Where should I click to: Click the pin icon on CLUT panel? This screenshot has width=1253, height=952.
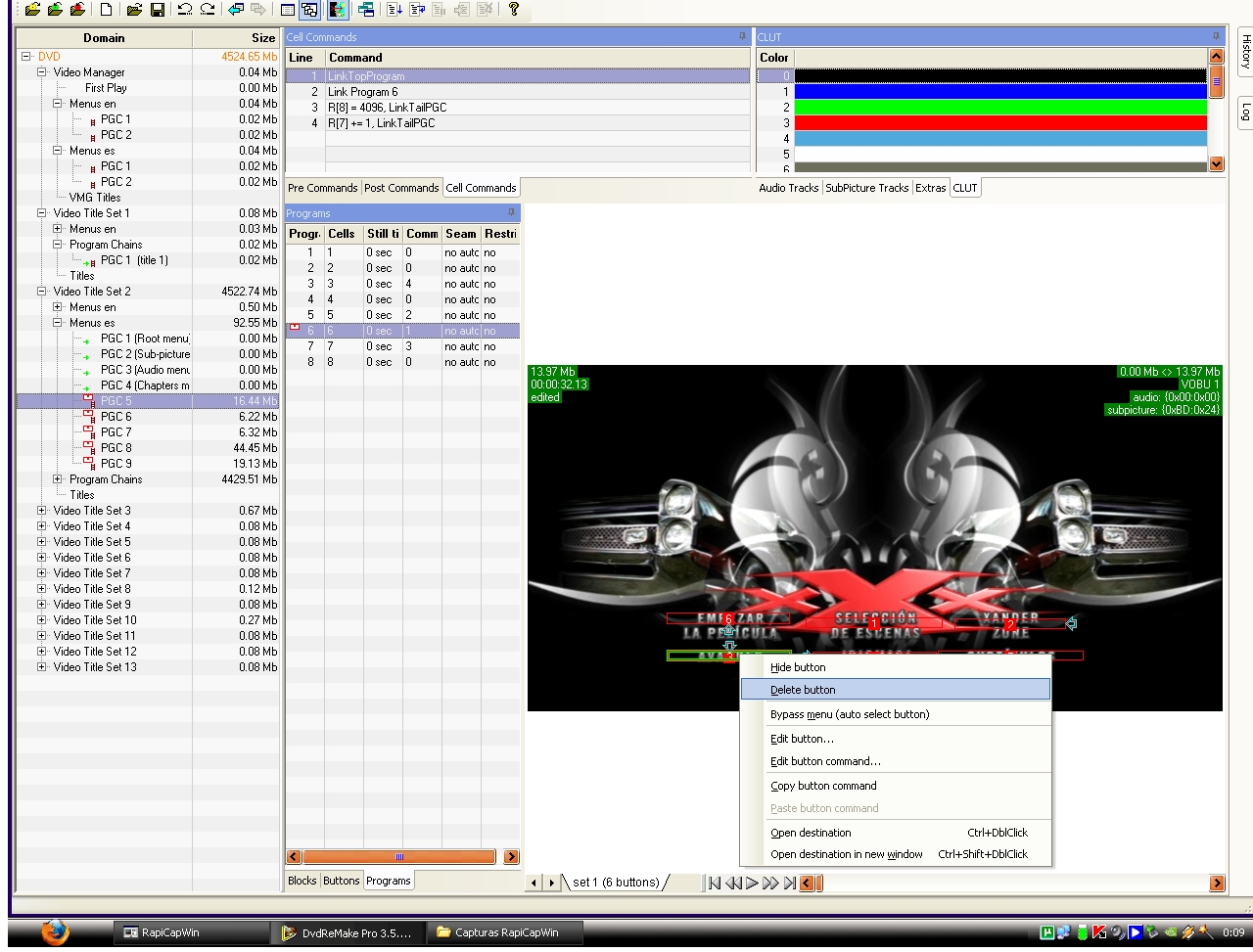tap(1217, 37)
